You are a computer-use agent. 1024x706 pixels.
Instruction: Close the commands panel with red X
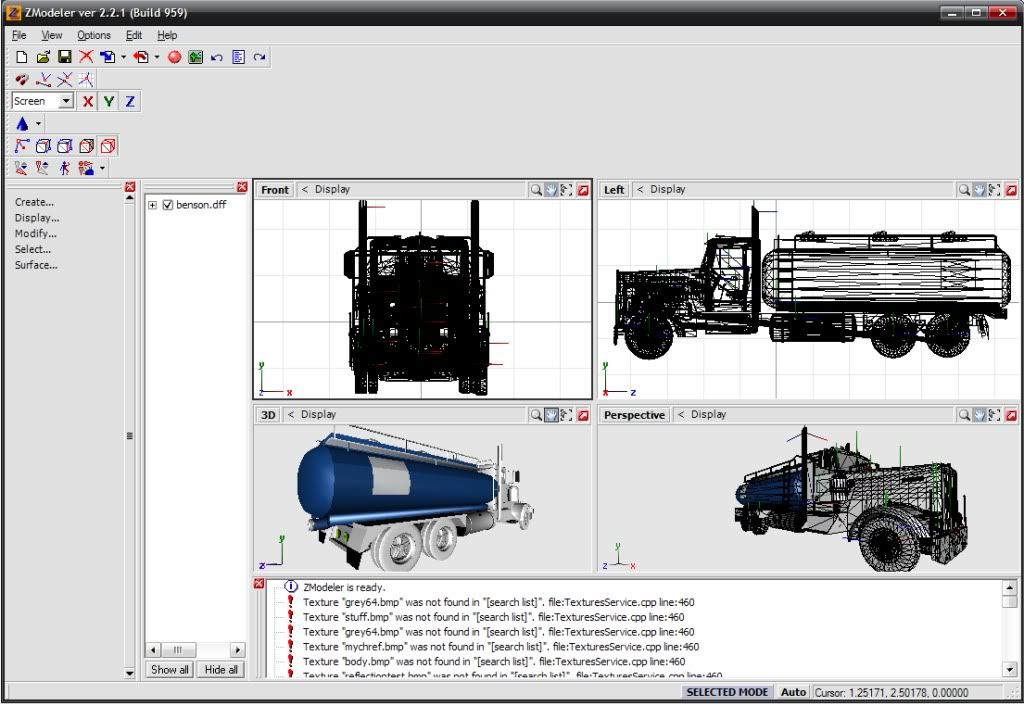[x=130, y=187]
